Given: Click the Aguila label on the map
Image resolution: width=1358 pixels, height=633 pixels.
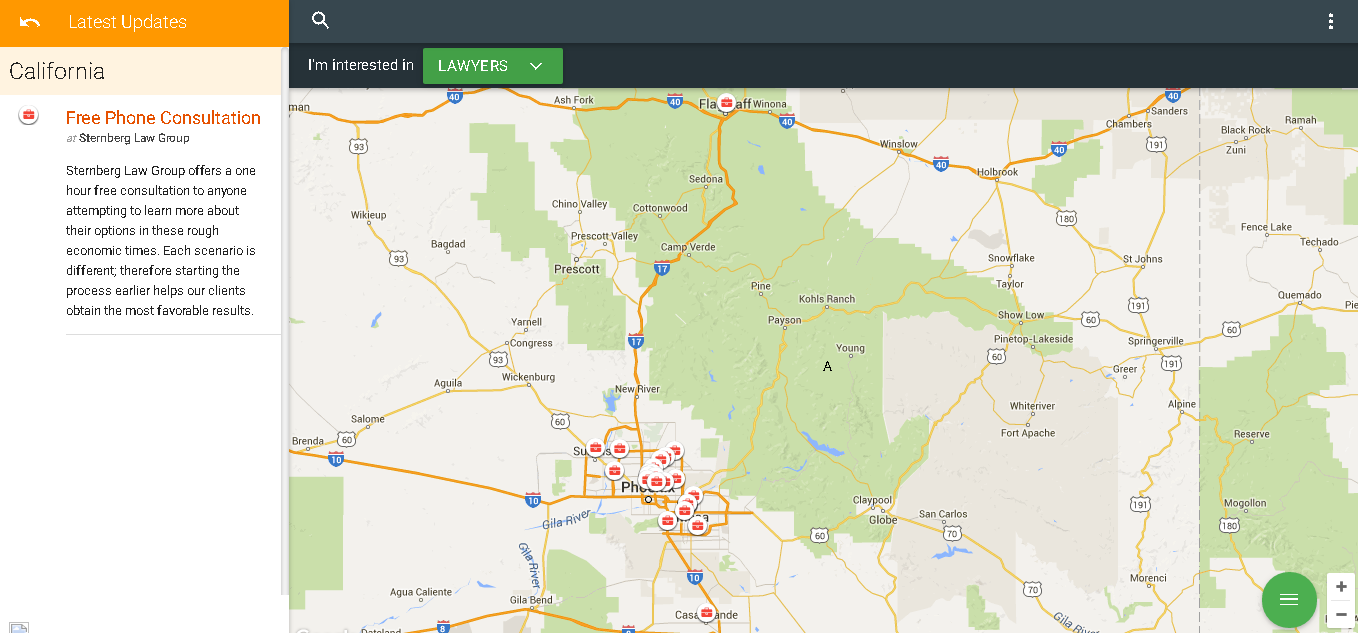Looking at the screenshot, I should click(448, 383).
